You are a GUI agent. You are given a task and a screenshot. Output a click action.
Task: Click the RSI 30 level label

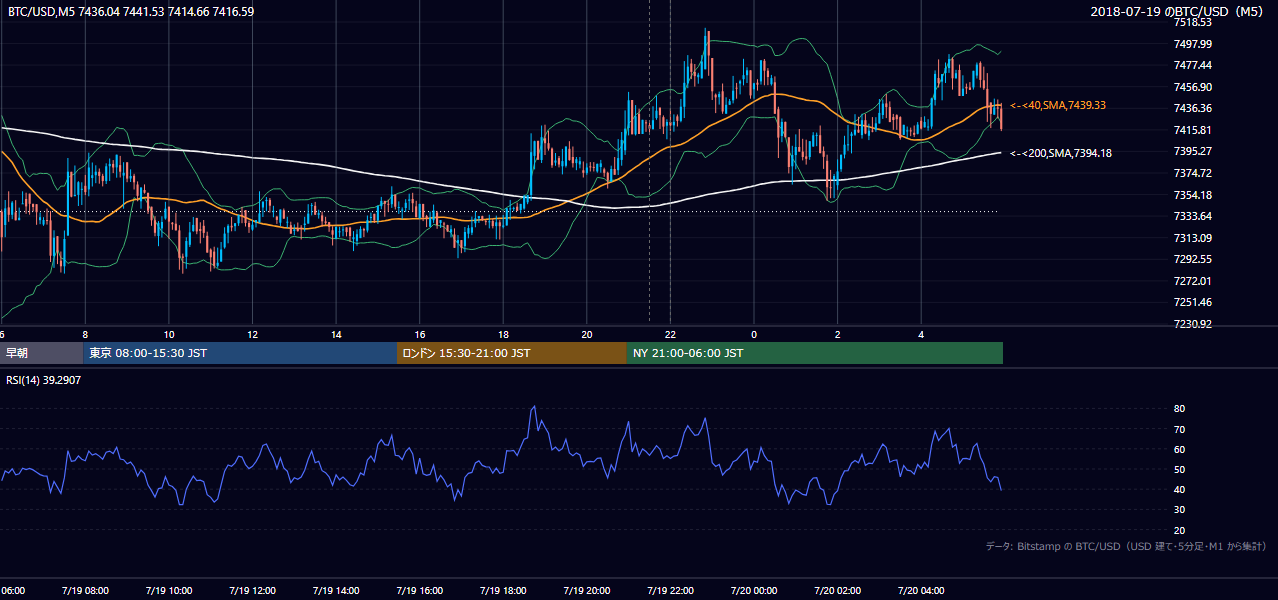pyautogui.click(x=1179, y=510)
